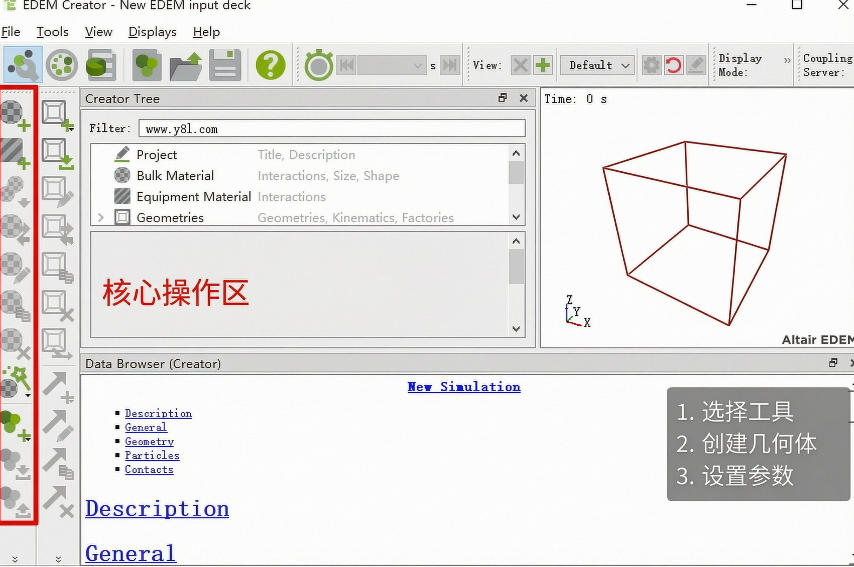Add equipment material icon
This screenshot has height=567, width=854.
15,153
